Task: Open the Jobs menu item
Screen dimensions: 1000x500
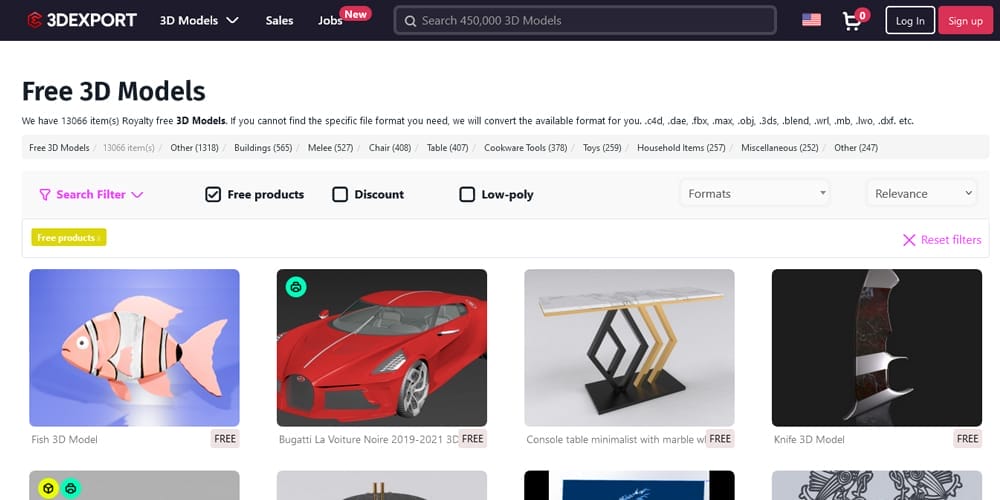Action: tap(330, 20)
